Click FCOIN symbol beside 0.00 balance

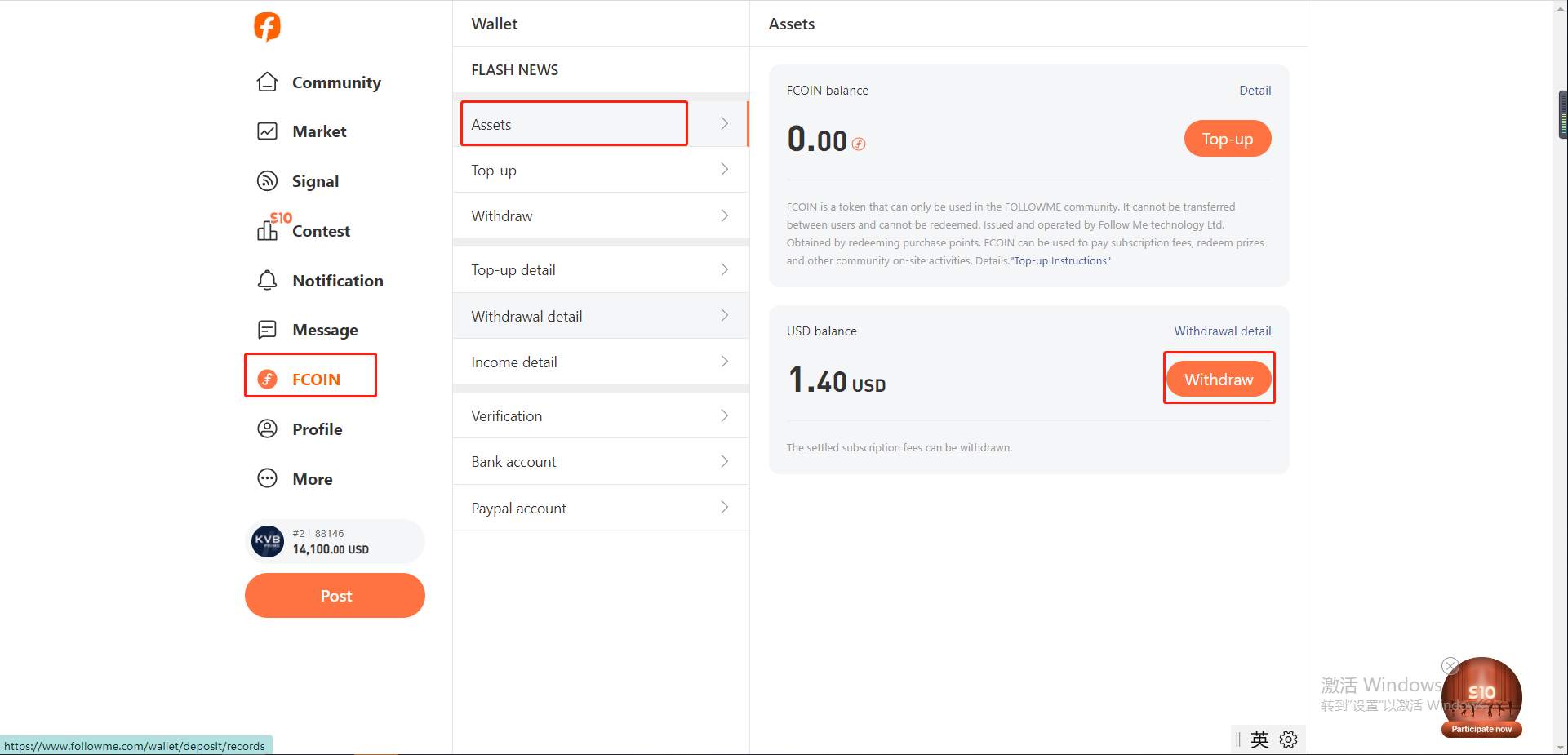(x=859, y=144)
